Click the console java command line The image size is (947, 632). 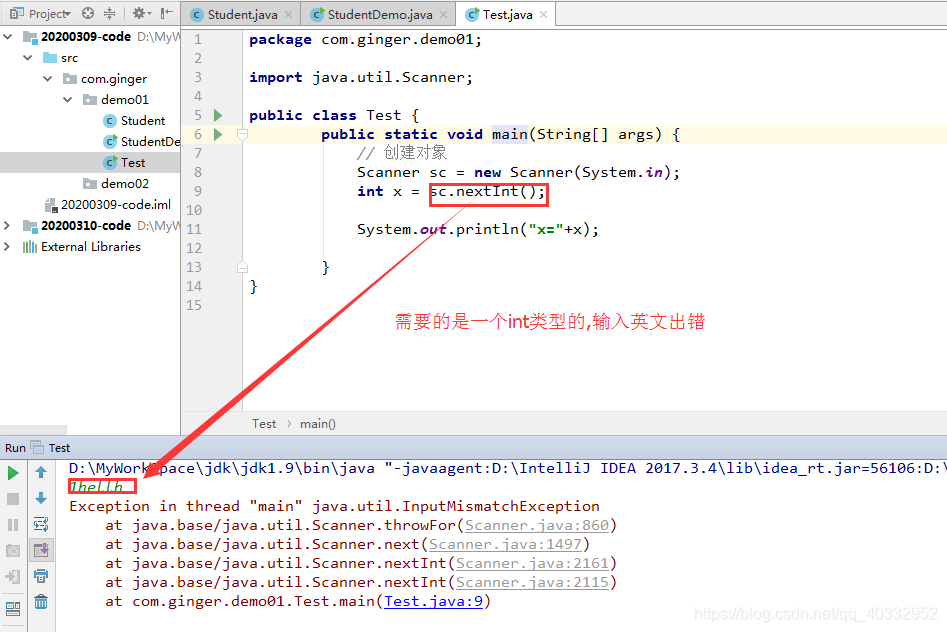click(x=507, y=468)
